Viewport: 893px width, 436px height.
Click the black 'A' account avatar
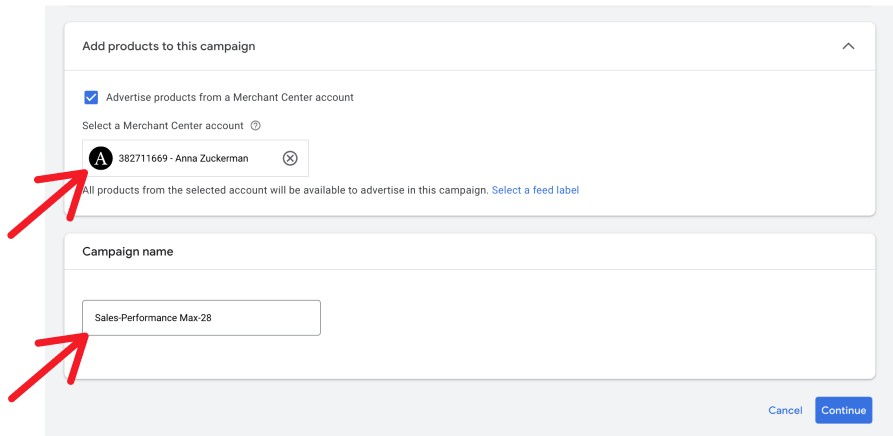click(x=101, y=158)
